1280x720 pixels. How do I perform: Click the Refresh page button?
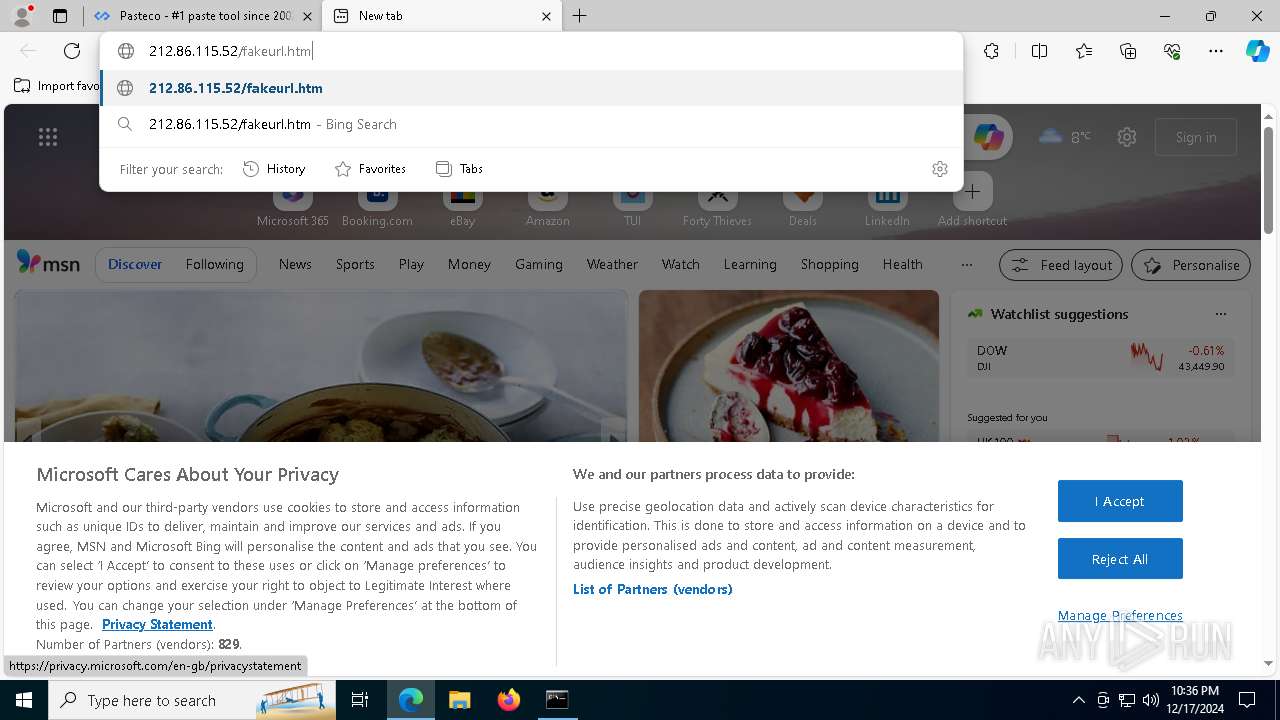pos(72,51)
